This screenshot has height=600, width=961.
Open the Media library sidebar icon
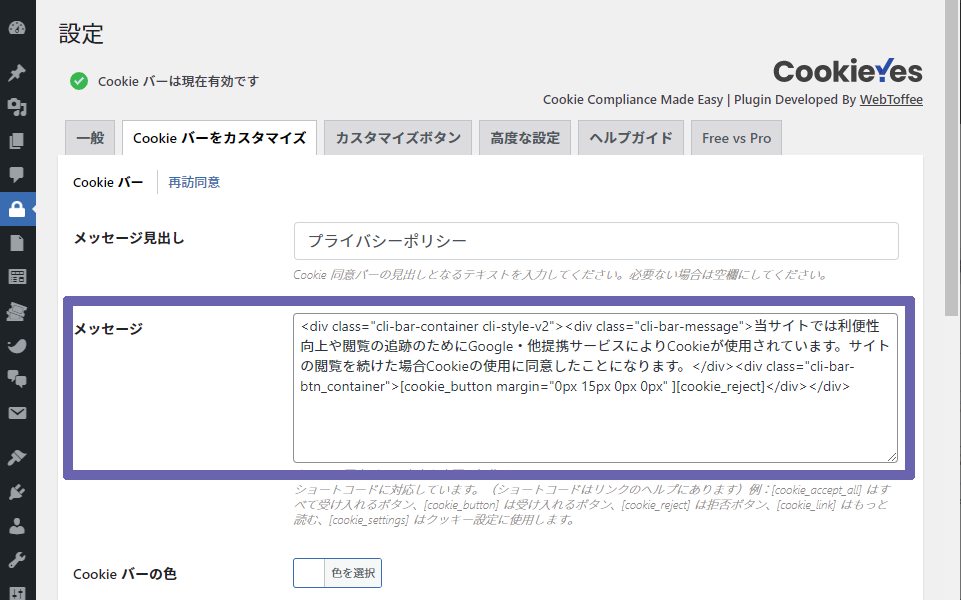click(17, 107)
